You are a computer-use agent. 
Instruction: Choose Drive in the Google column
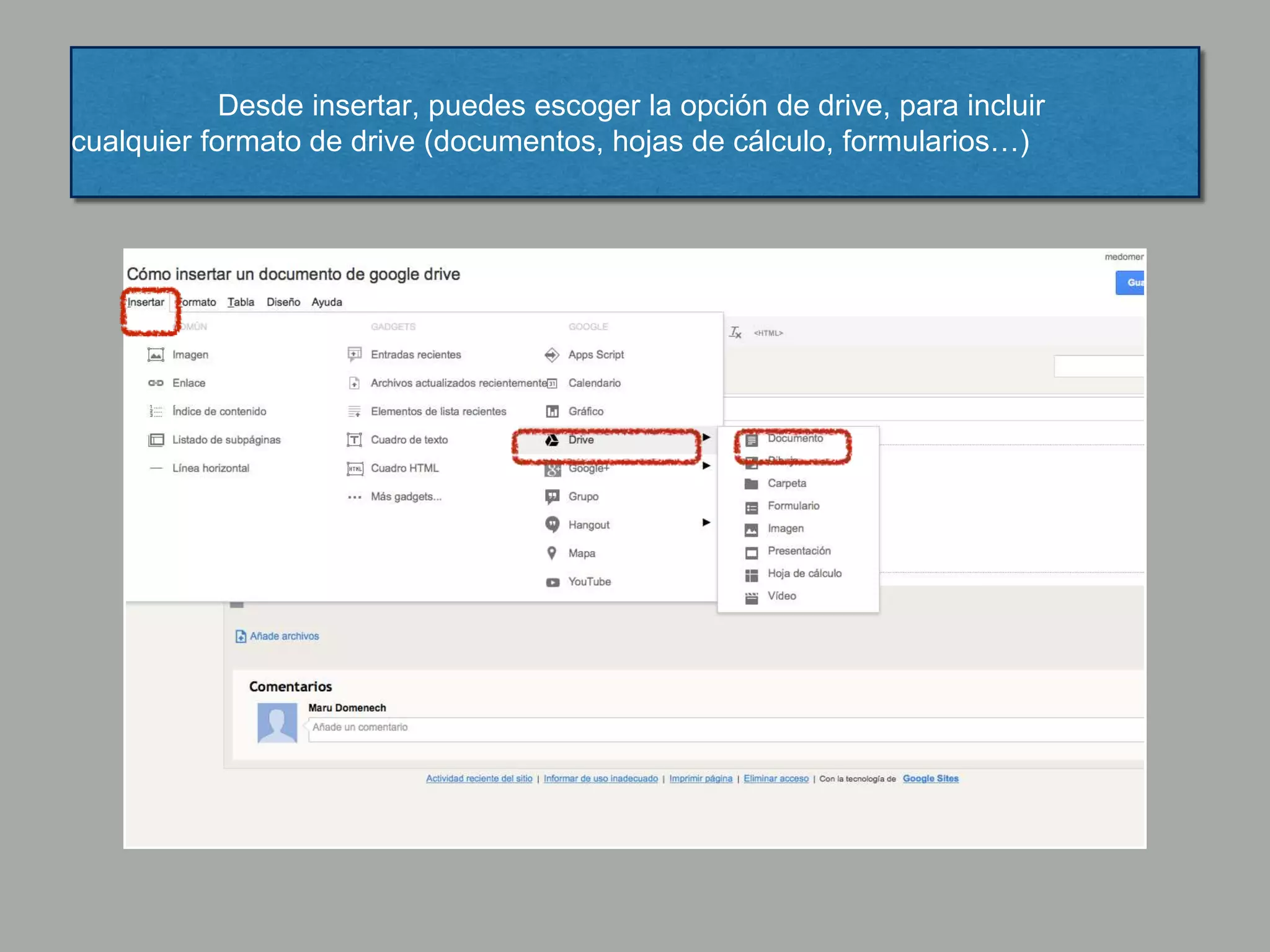click(x=581, y=439)
